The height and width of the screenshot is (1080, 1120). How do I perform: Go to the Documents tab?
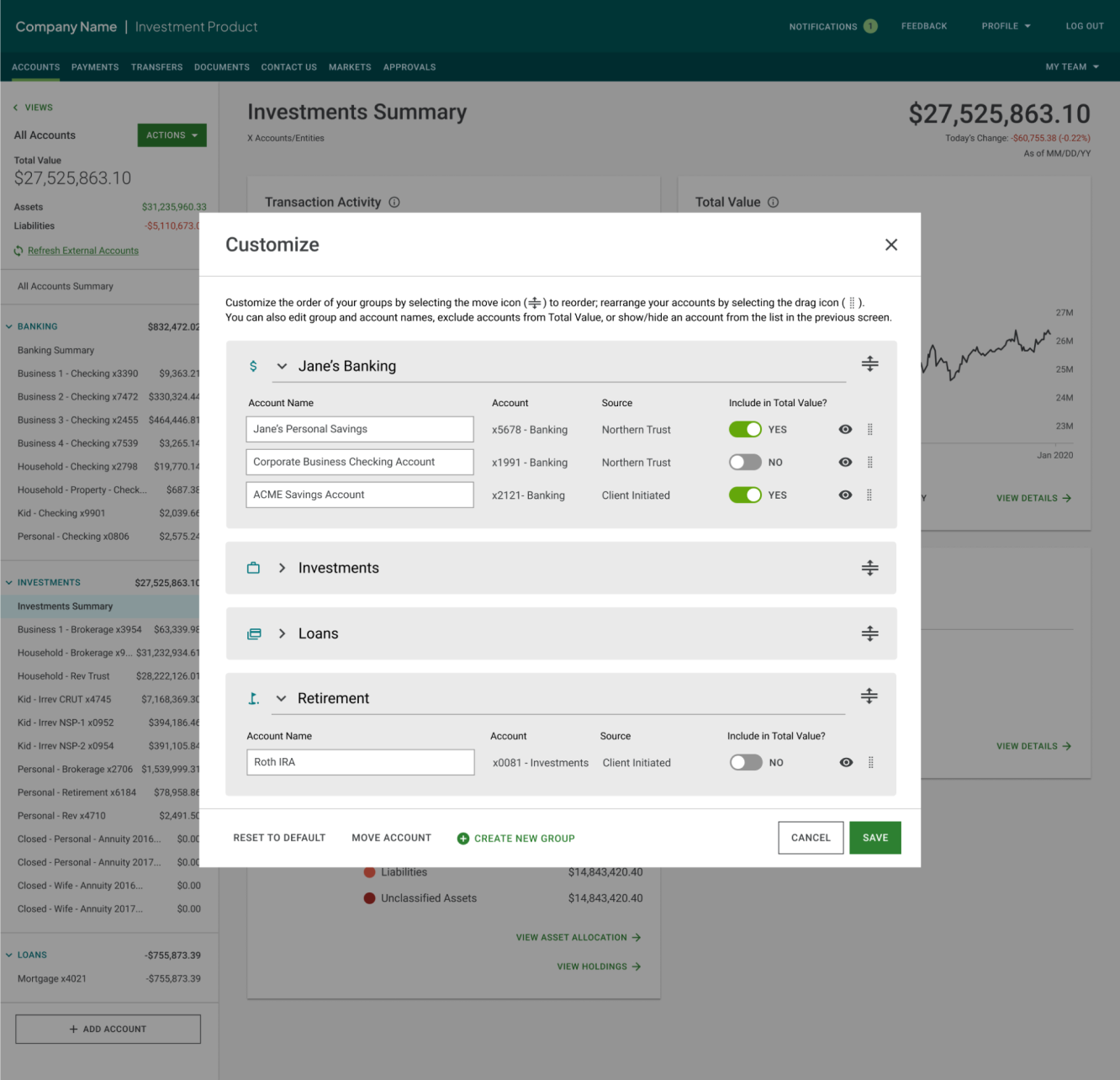[x=222, y=67]
